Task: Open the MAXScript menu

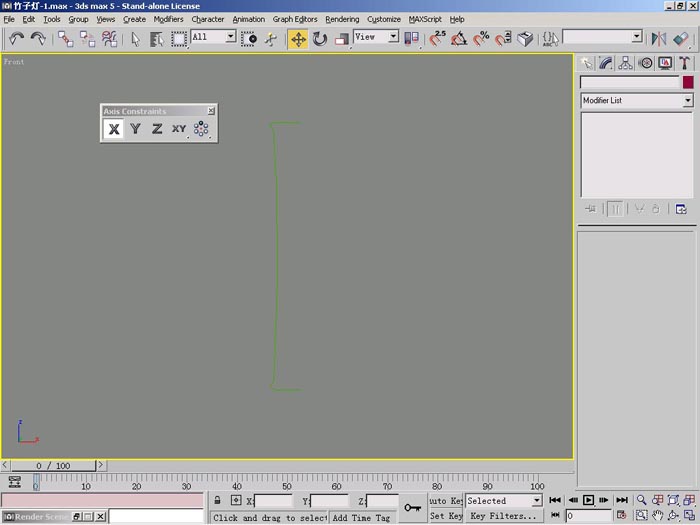Action: coord(425,19)
